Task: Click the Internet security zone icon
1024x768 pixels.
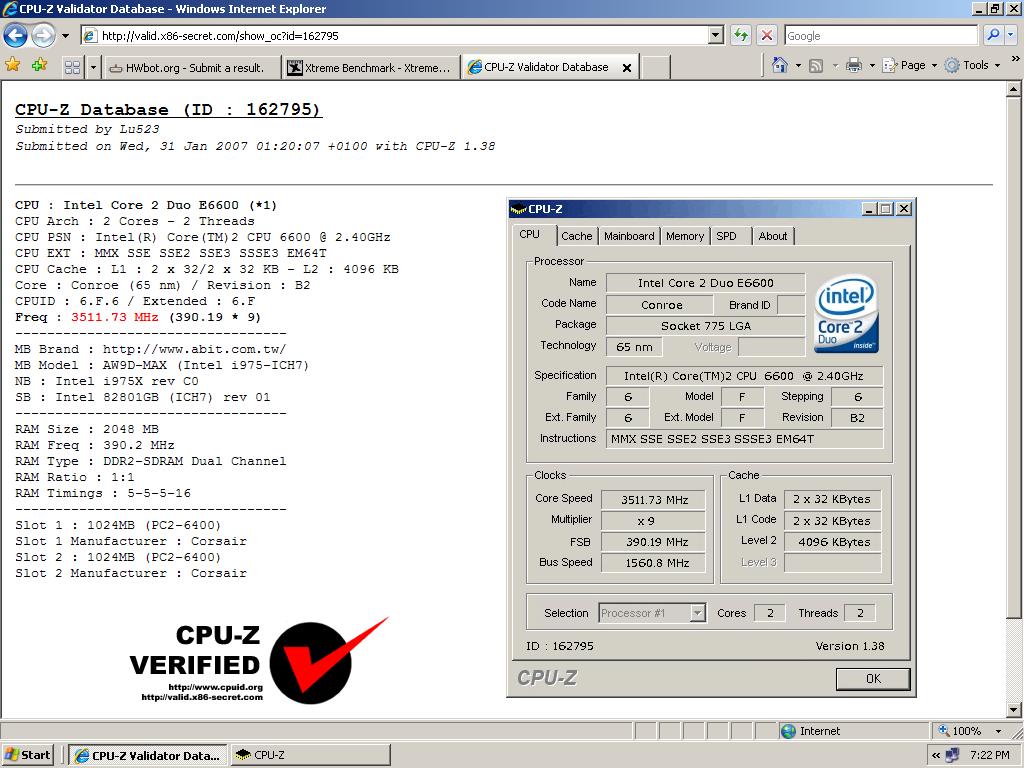Action: click(789, 731)
